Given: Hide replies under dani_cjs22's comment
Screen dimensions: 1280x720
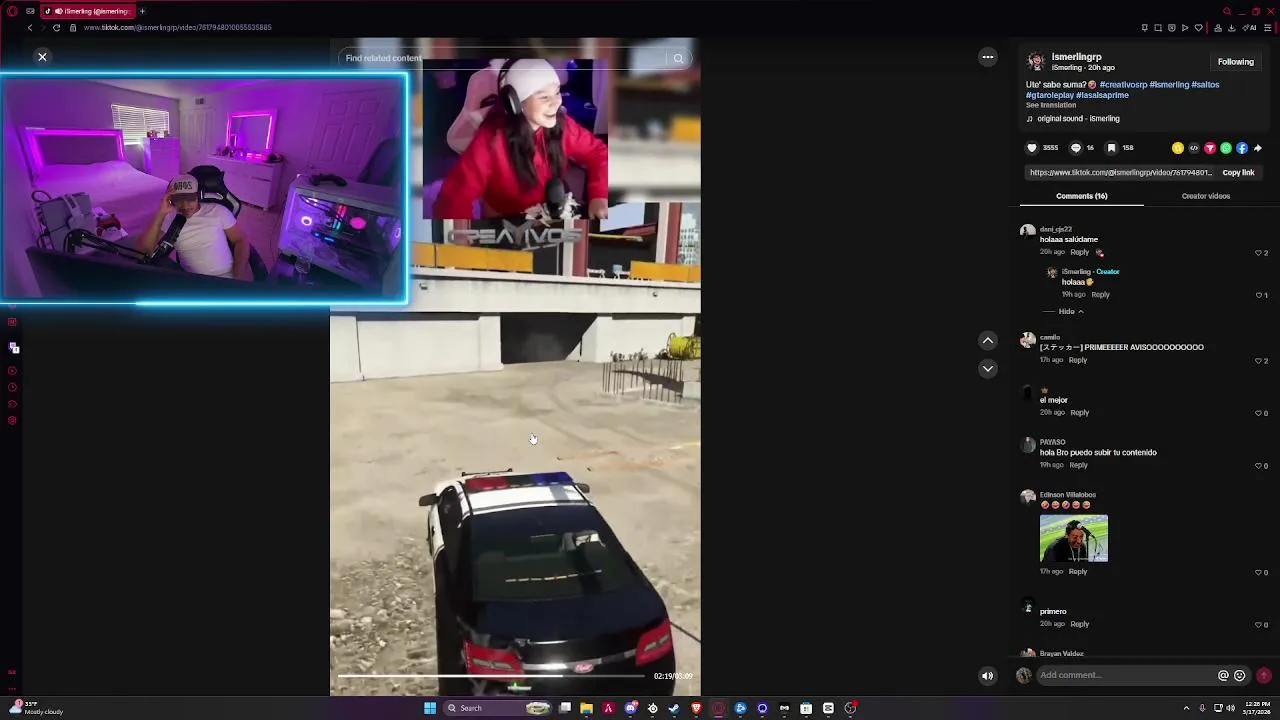Looking at the screenshot, I should (1070, 312).
